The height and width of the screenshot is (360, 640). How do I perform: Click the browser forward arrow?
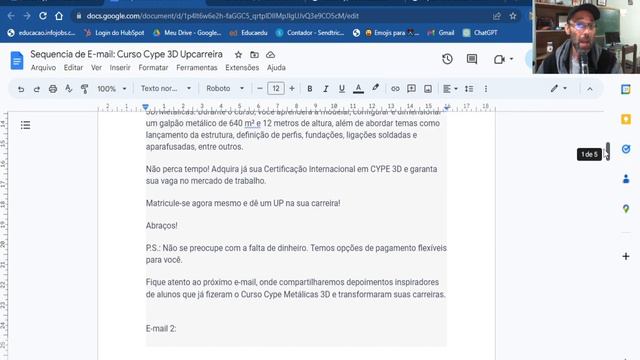[27, 16]
